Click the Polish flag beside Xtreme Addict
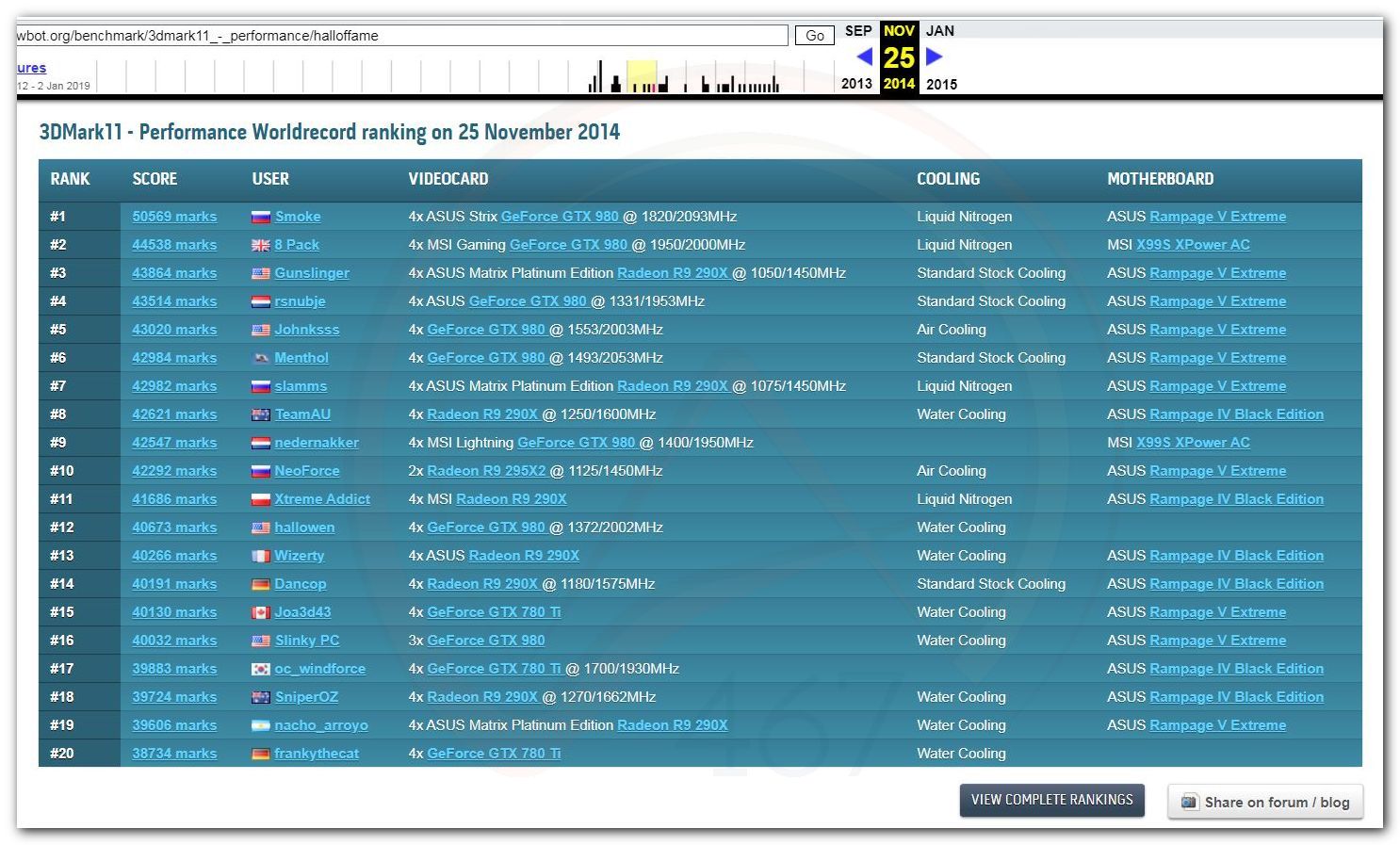 click(261, 499)
